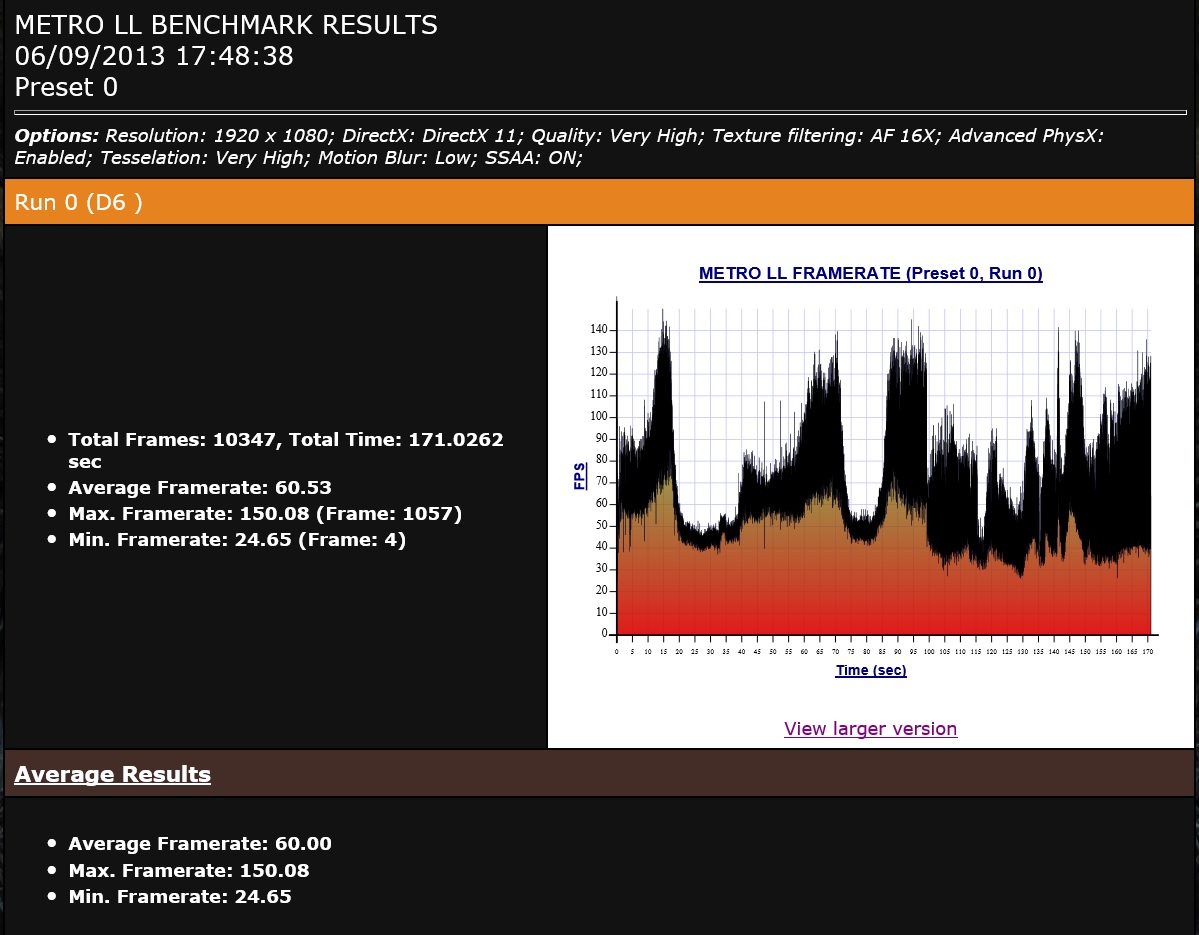Viewport: 1199px width, 935px height.
Task: Click 'Max. Framerate: 150.08 (Frame: 1057)'
Action: point(265,514)
